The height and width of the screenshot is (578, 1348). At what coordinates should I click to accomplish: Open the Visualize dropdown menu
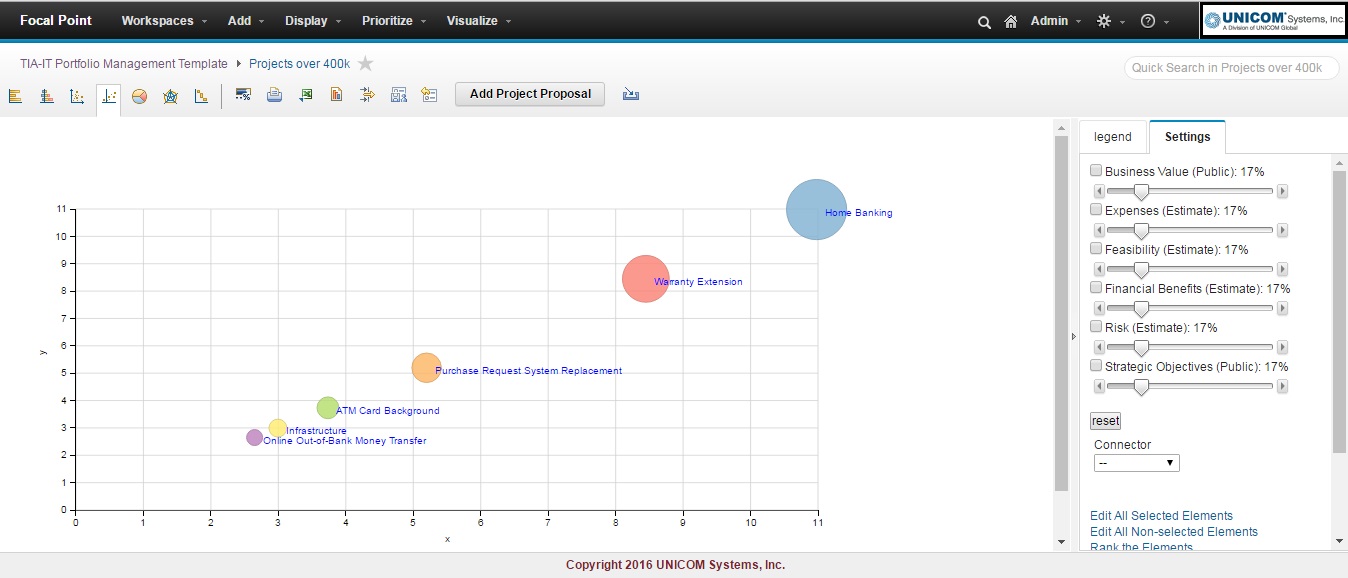click(x=479, y=21)
